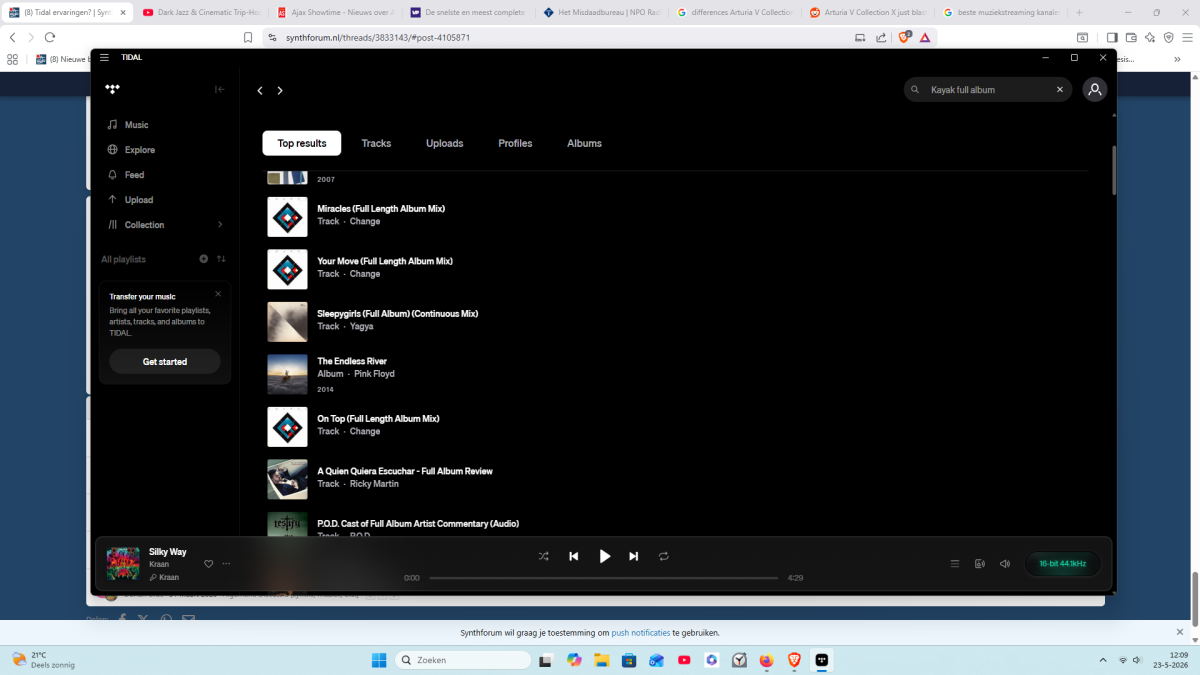This screenshot has width=1200, height=675.
Task: Click the search field with Kayak full album
Action: pos(988,90)
